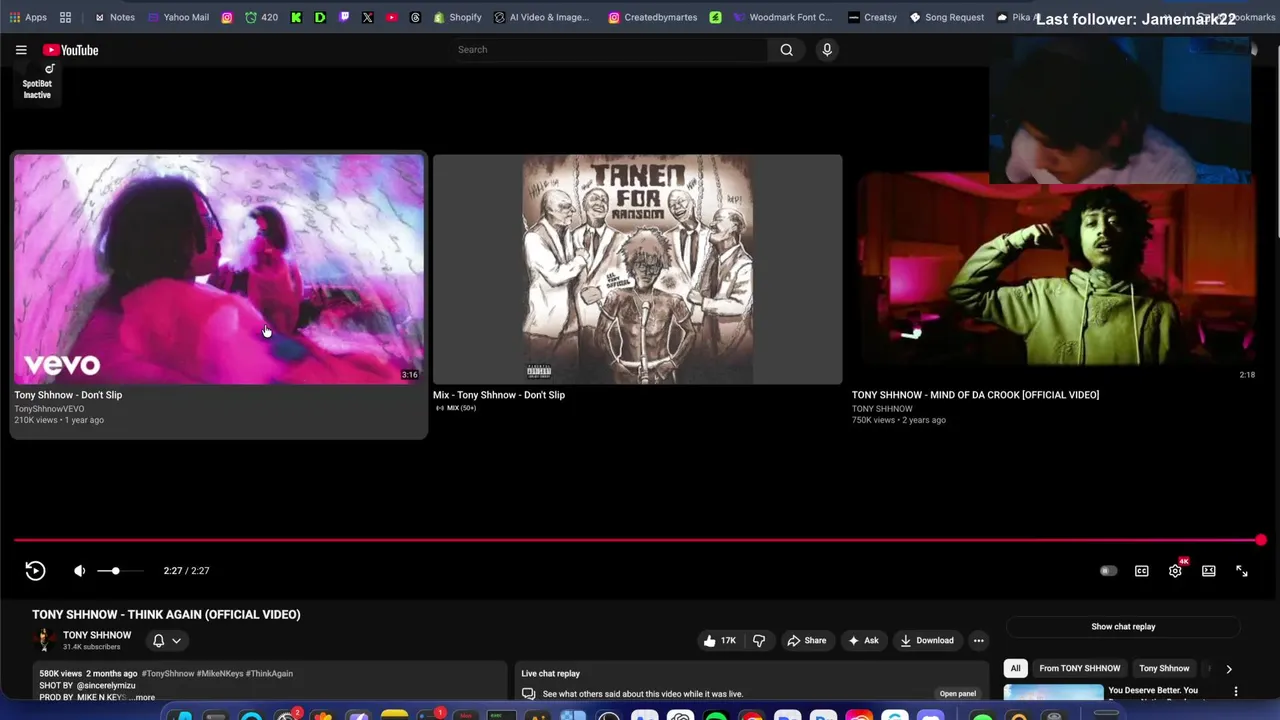Download the video
The width and height of the screenshot is (1280, 720).
927,641
